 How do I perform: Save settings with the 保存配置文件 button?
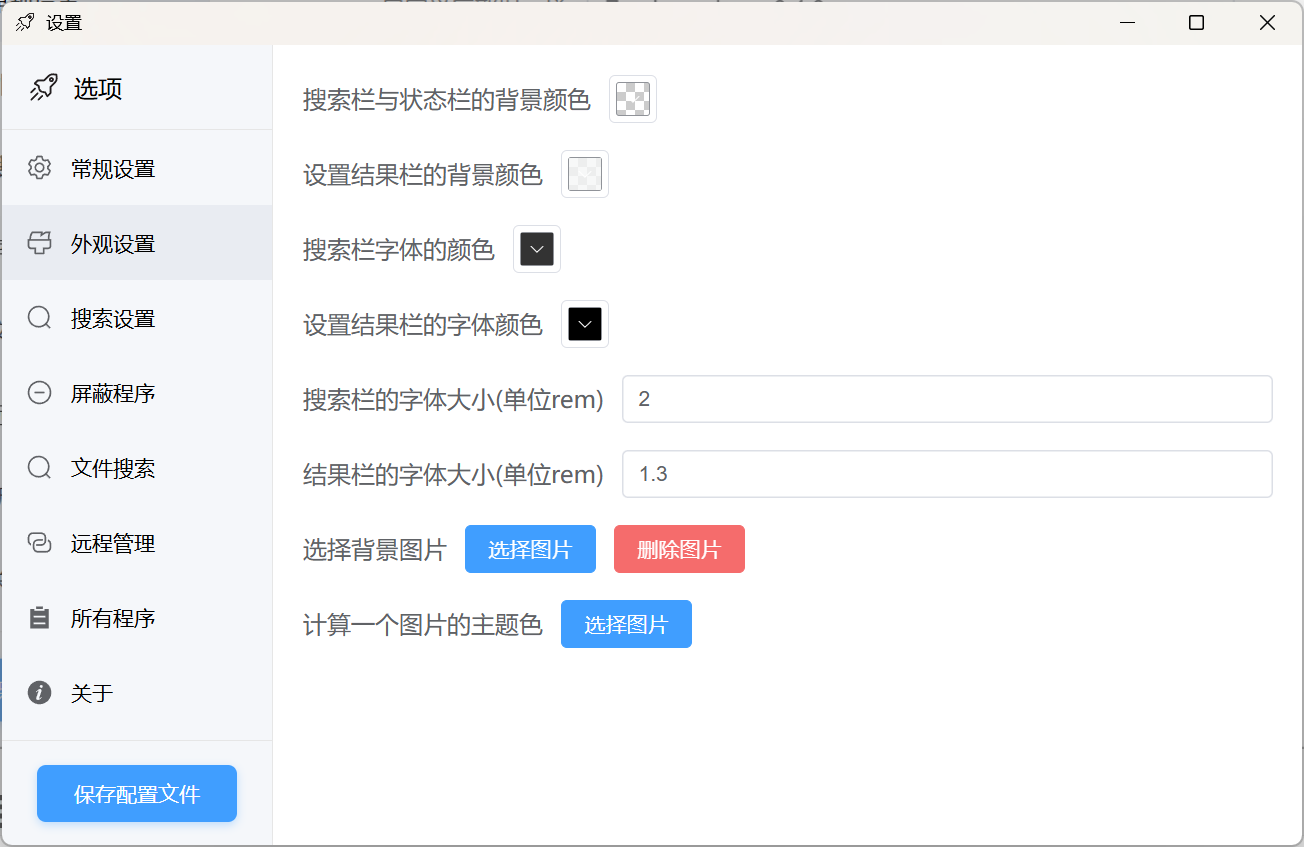[x=137, y=794]
